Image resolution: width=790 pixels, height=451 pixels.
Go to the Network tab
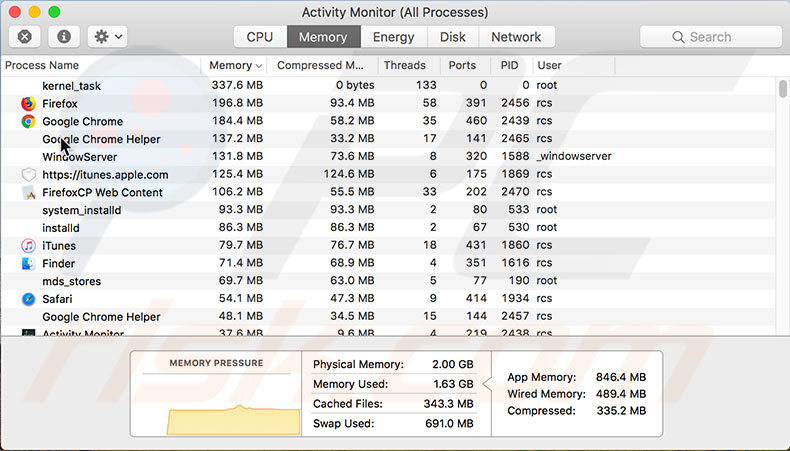(x=516, y=37)
